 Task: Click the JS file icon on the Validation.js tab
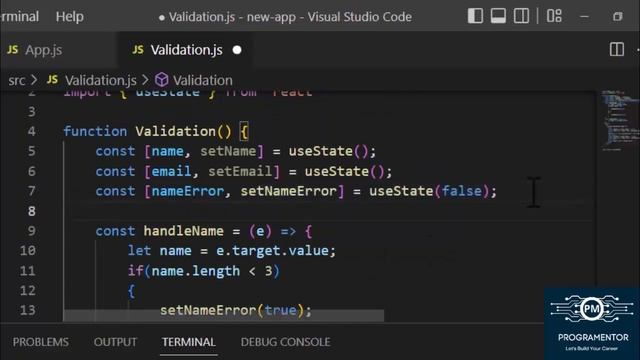138,50
